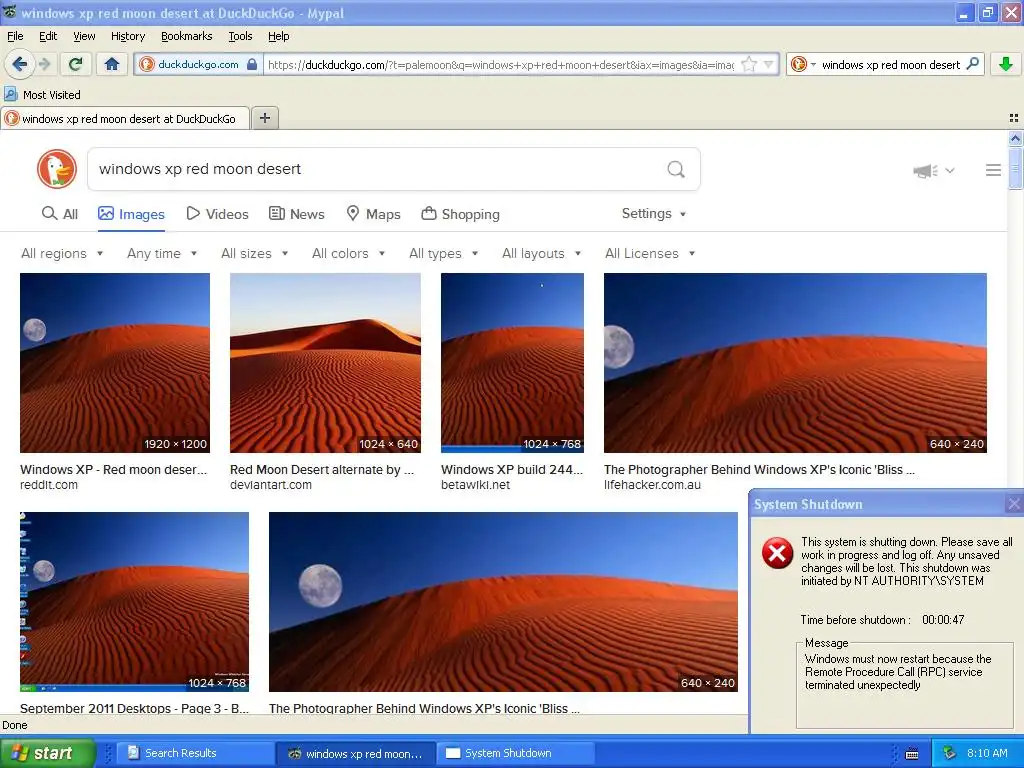Switch to System Shutdown taskbar button

[515, 753]
